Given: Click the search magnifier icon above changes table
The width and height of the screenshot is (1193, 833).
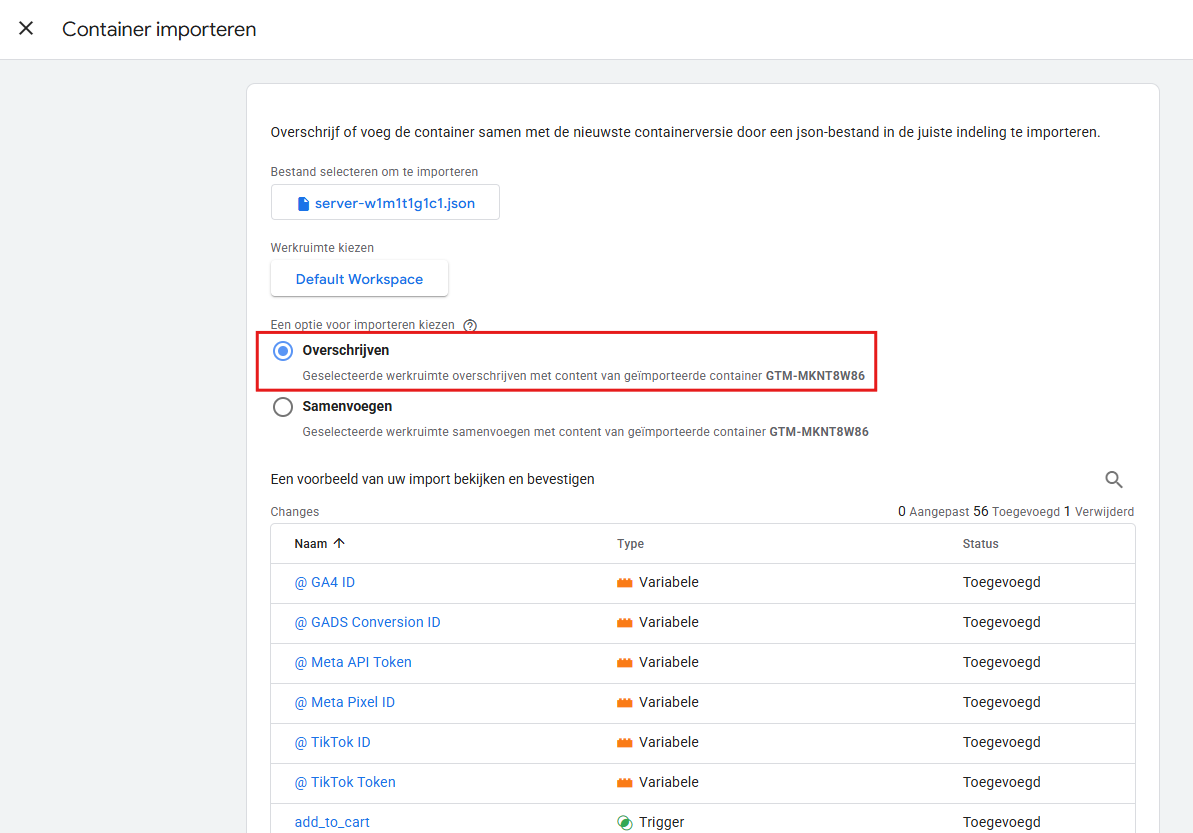Looking at the screenshot, I should tap(1113, 480).
